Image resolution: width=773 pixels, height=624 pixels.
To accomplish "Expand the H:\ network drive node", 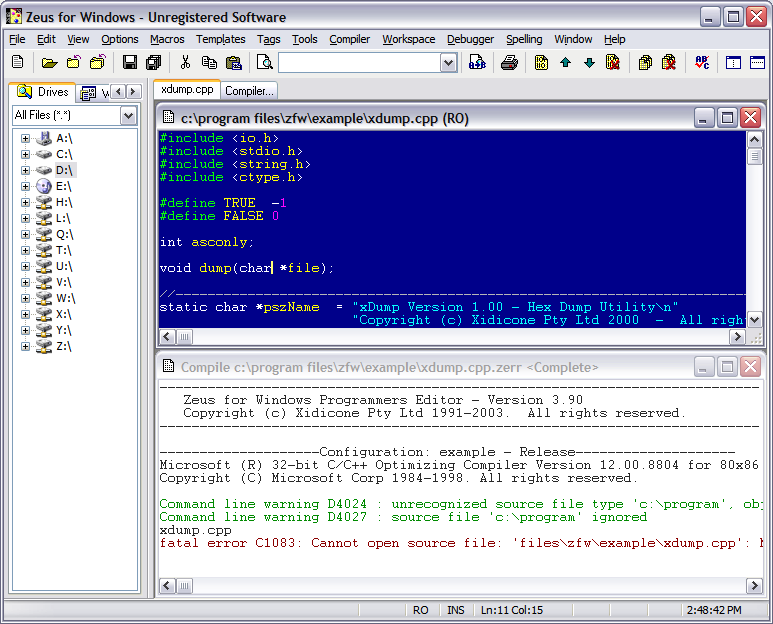I will 25,202.
